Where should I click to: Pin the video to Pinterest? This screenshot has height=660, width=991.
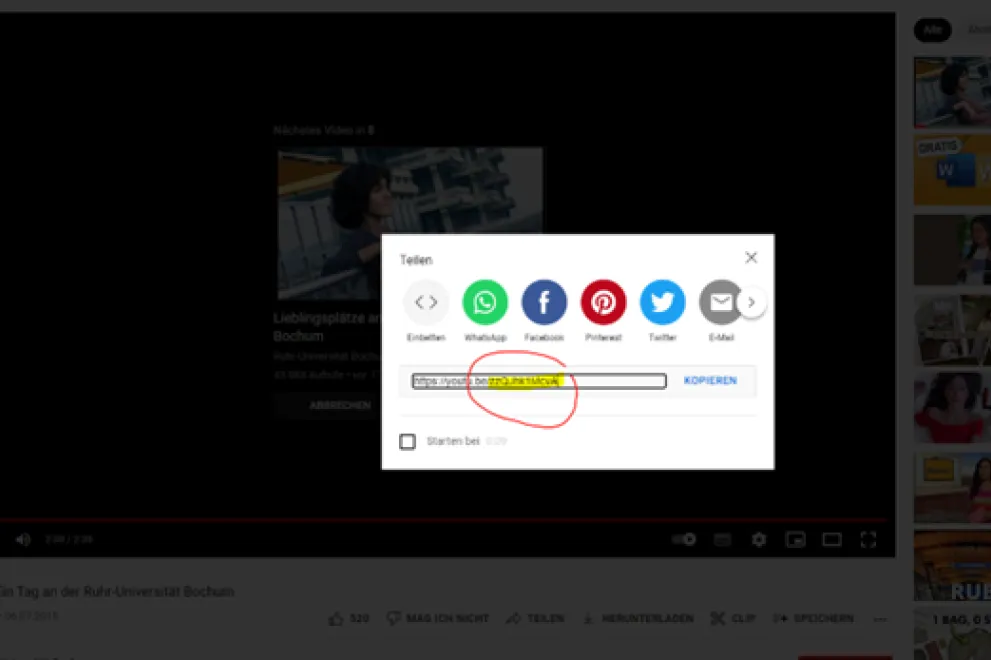coord(603,302)
